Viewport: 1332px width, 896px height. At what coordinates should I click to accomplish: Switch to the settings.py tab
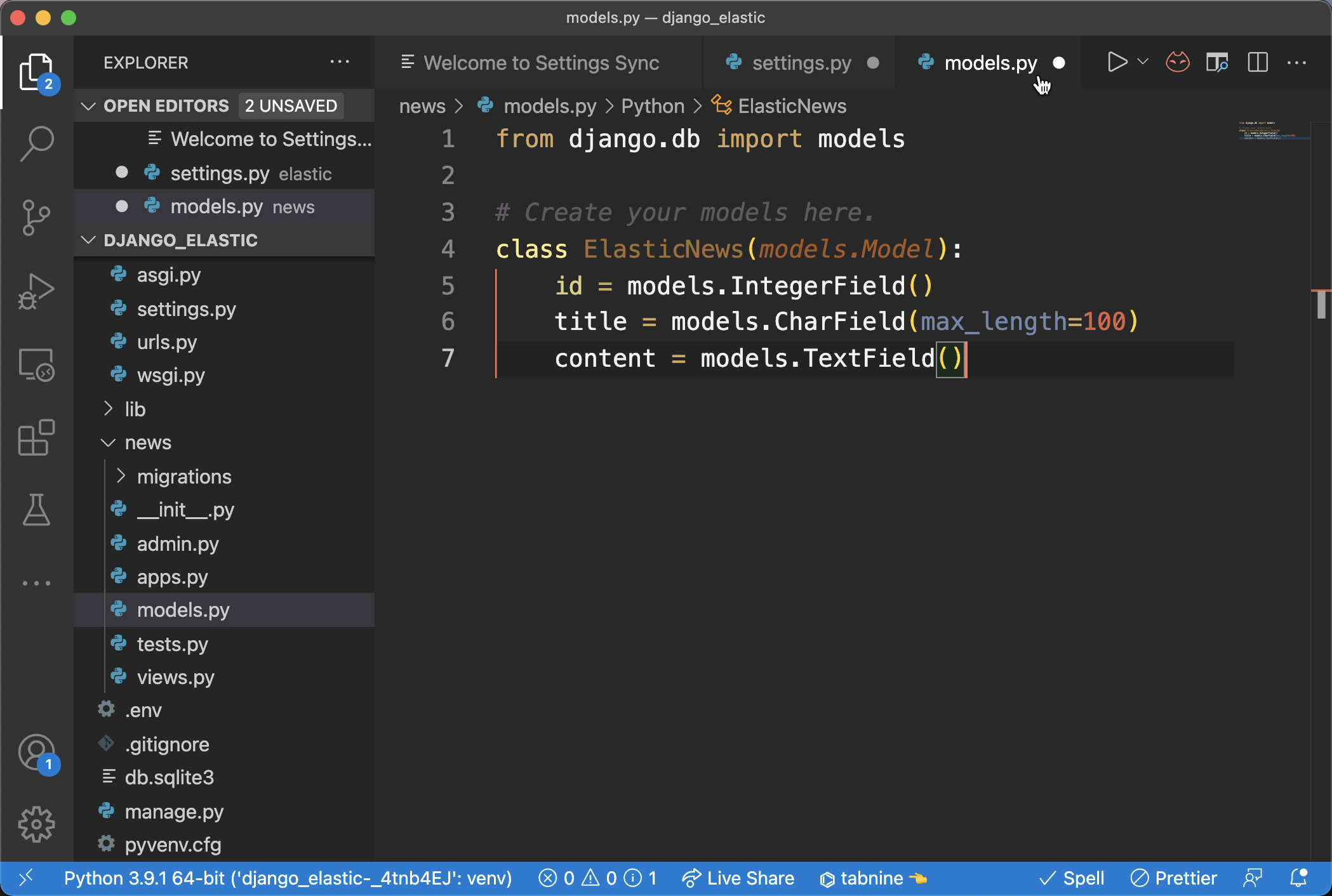801,63
